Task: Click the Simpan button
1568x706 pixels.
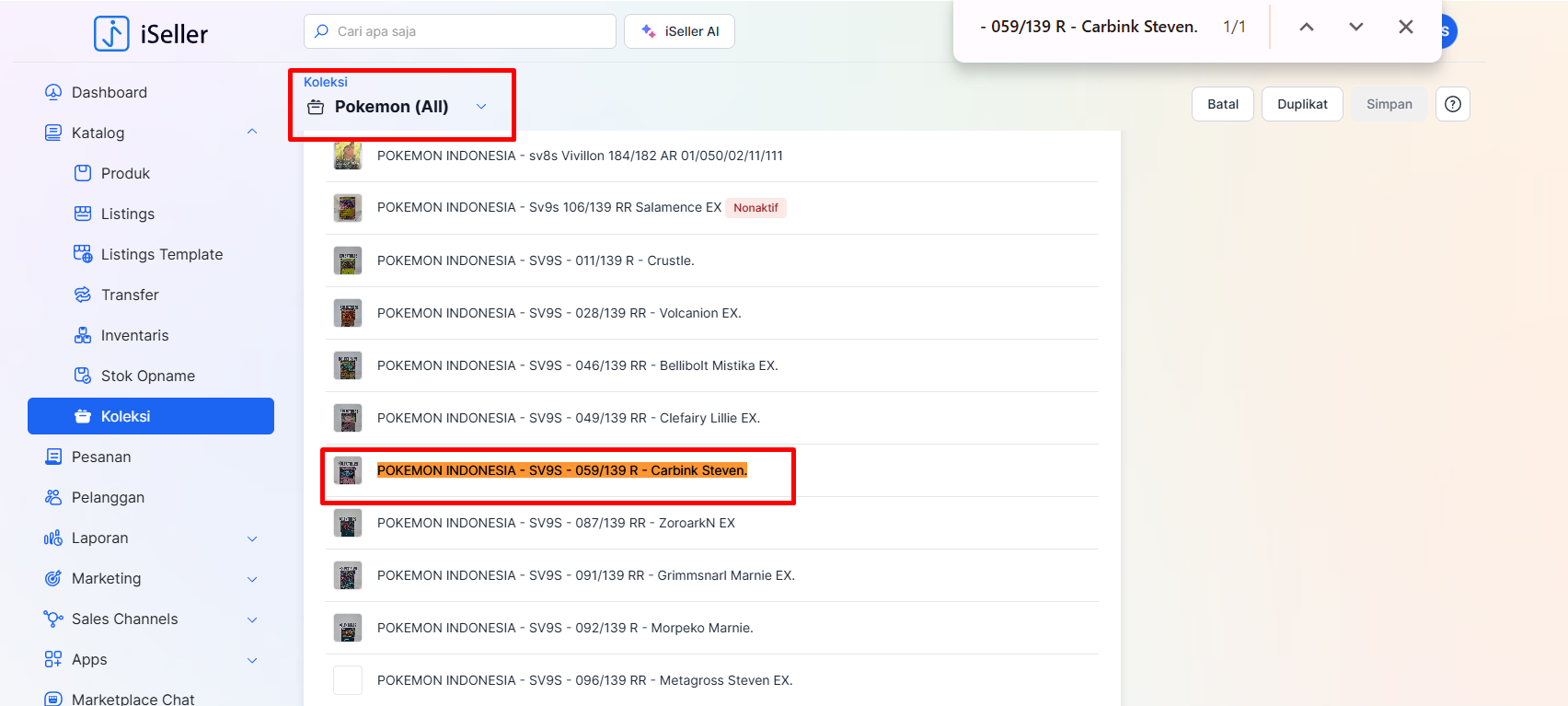Action: (1389, 104)
